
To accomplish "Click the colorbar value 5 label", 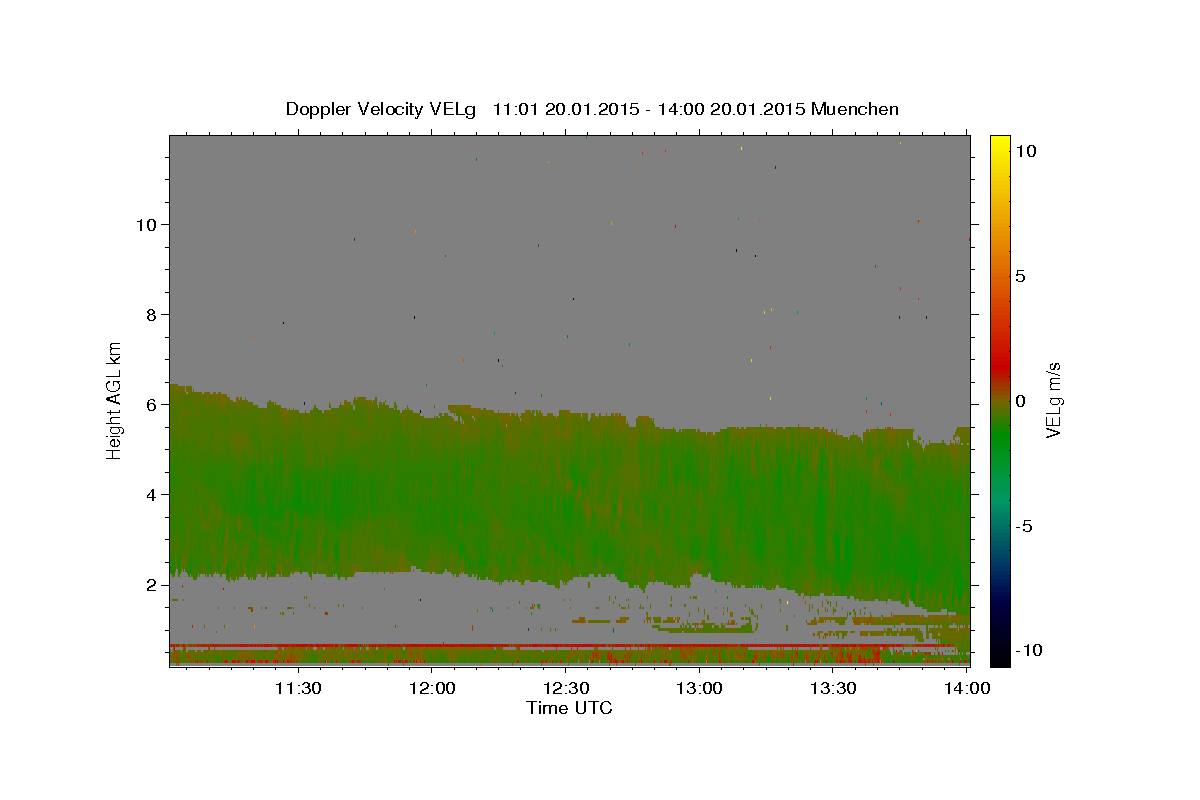I will 1020,276.
